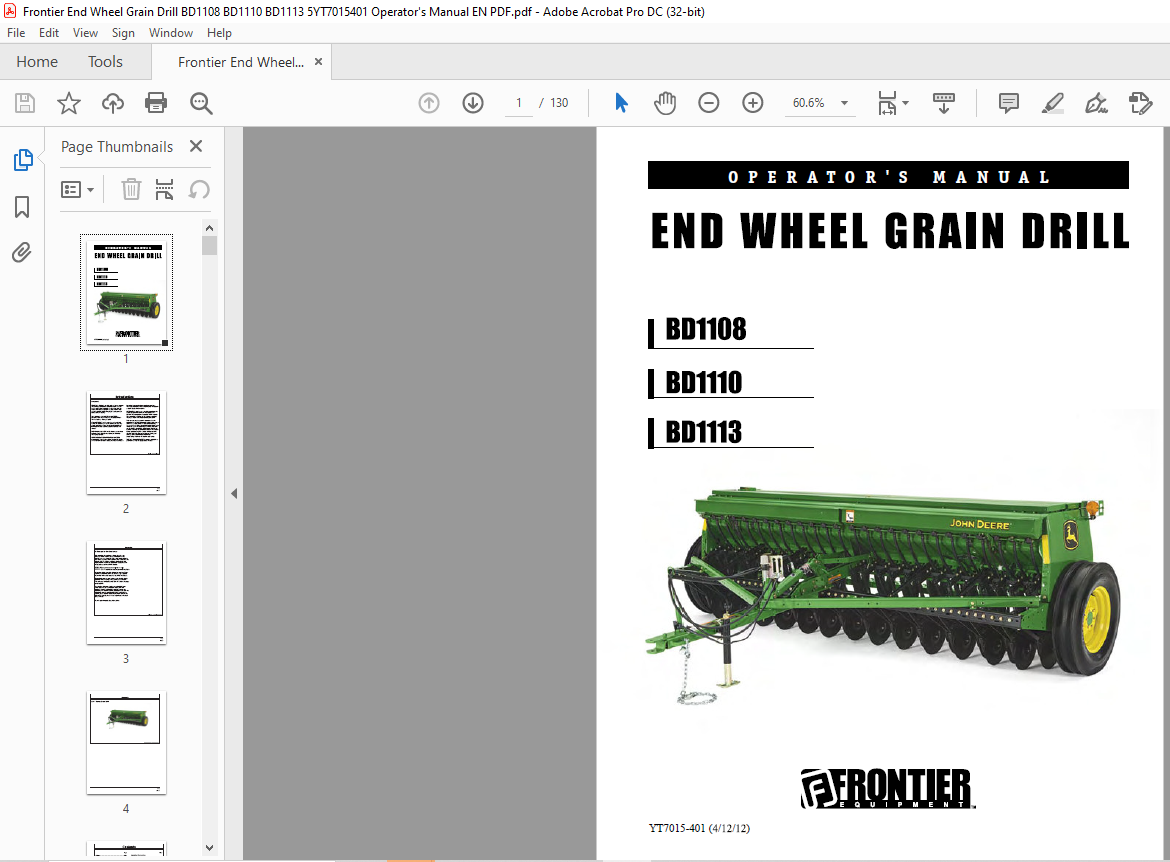Click the scrolling mode keyboard icon
The image size is (1170, 862).
(944, 103)
